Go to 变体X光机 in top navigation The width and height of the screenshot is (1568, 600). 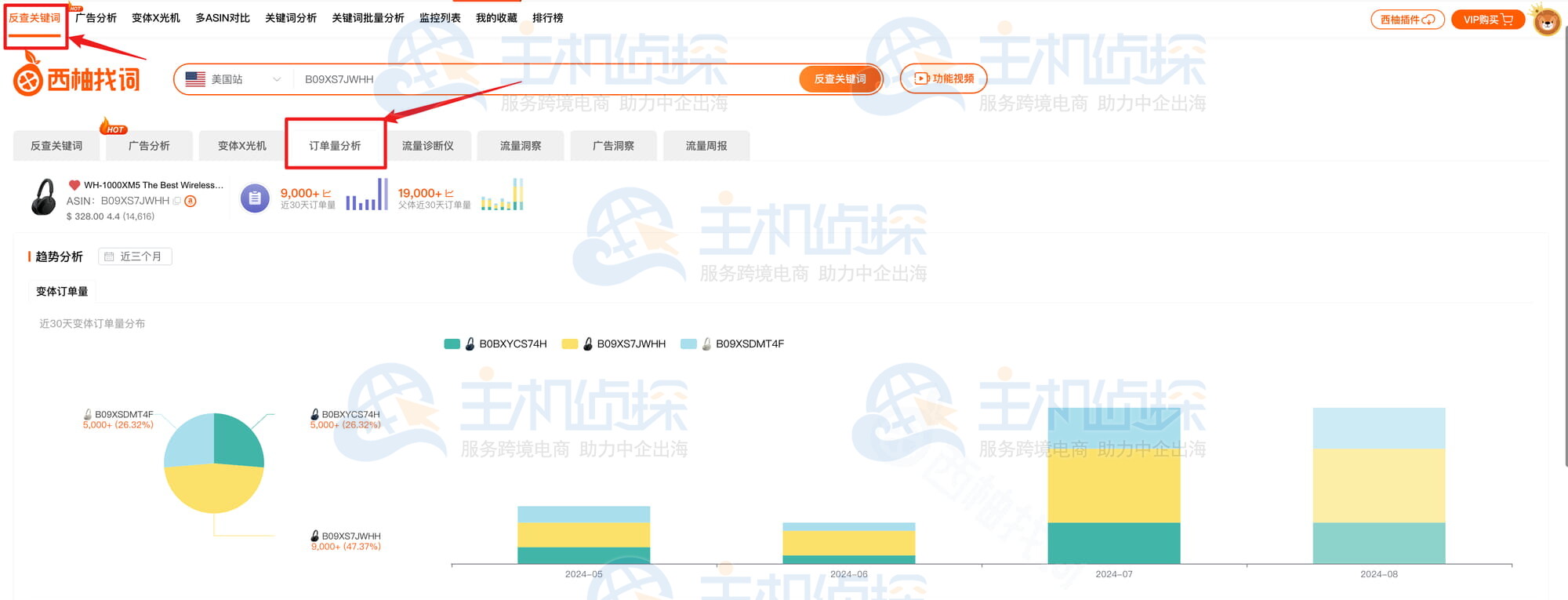[x=156, y=18]
